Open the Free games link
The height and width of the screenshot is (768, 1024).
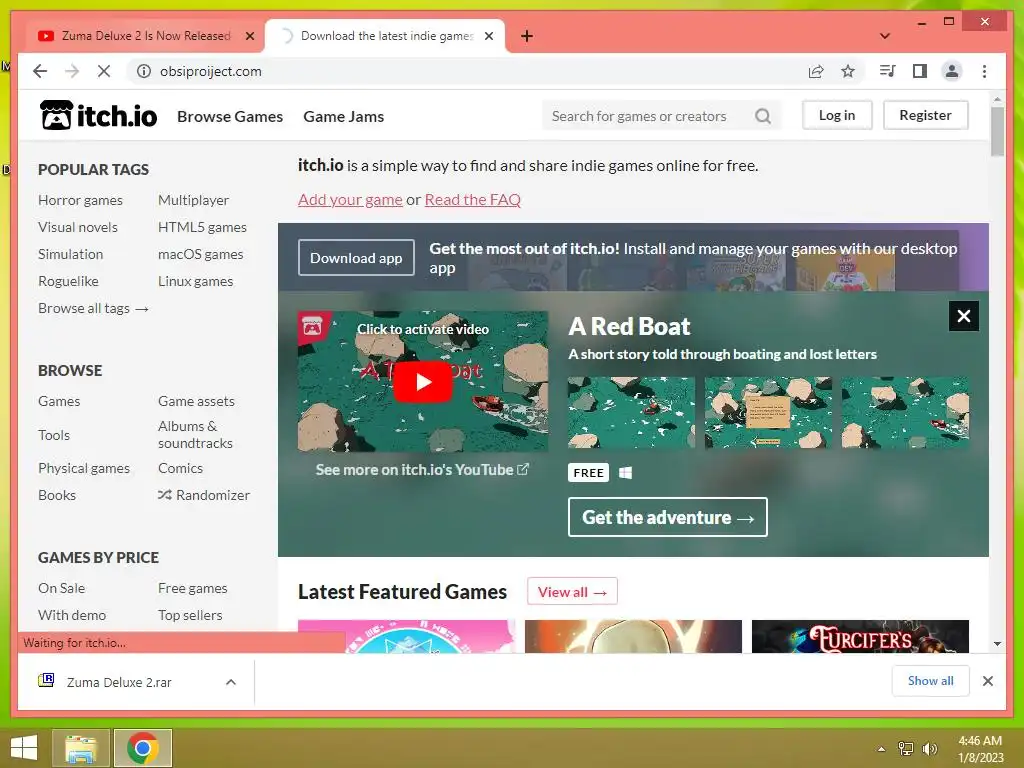[193, 588]
